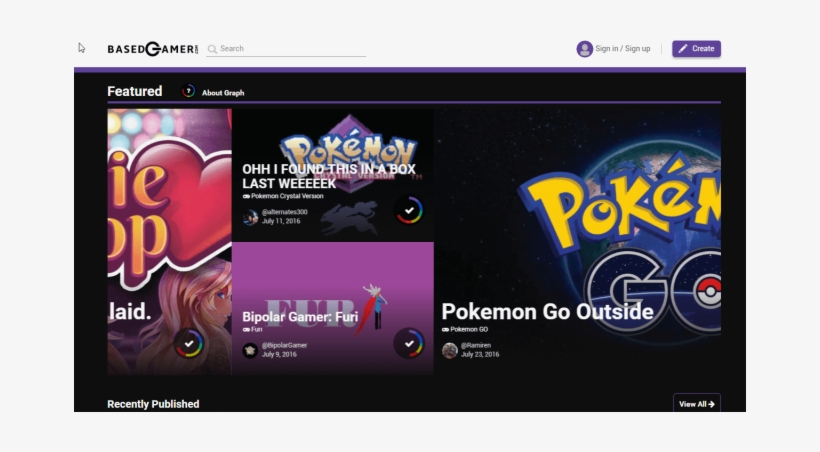Open the Bipolar Gamer: Furi article

point(300,317)
